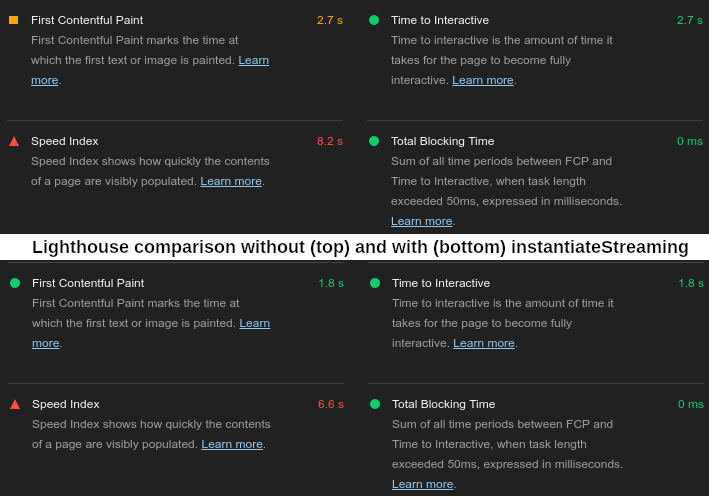This screenshot has height=496, width=709.
Task: Open Learn more link under the bottom Total Blocking Time
Action: tap(422, 484)
